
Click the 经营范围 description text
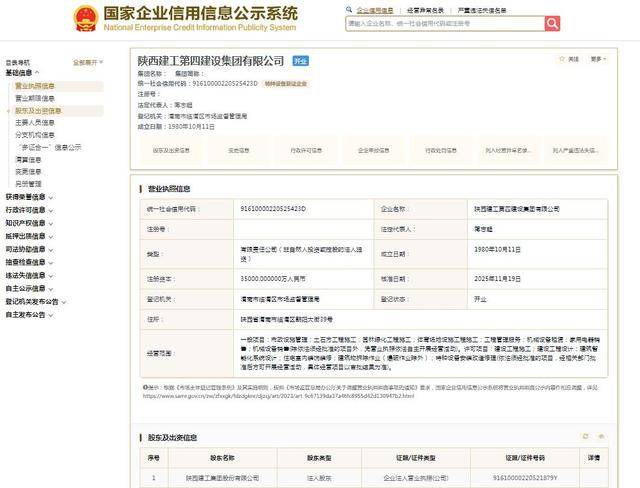[x=420, y=353]
